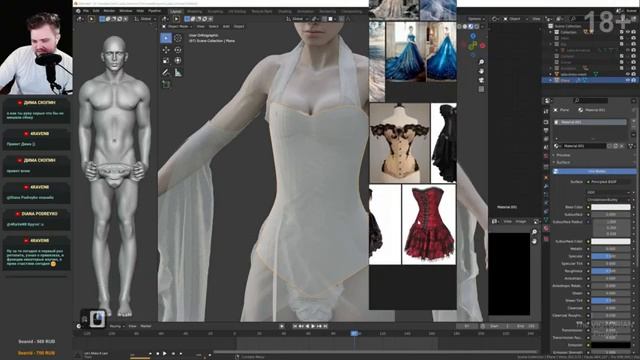Open the File menu
Screen dimensions: 640x360
(86, 11)
